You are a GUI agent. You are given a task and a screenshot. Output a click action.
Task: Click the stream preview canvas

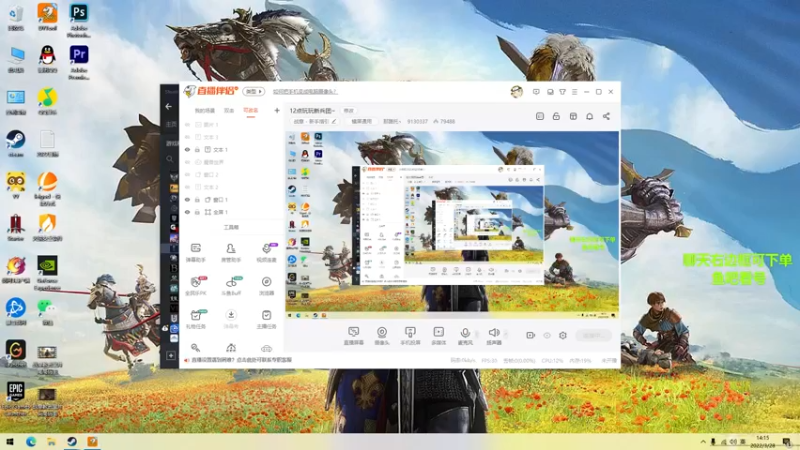tap(452, 225)
